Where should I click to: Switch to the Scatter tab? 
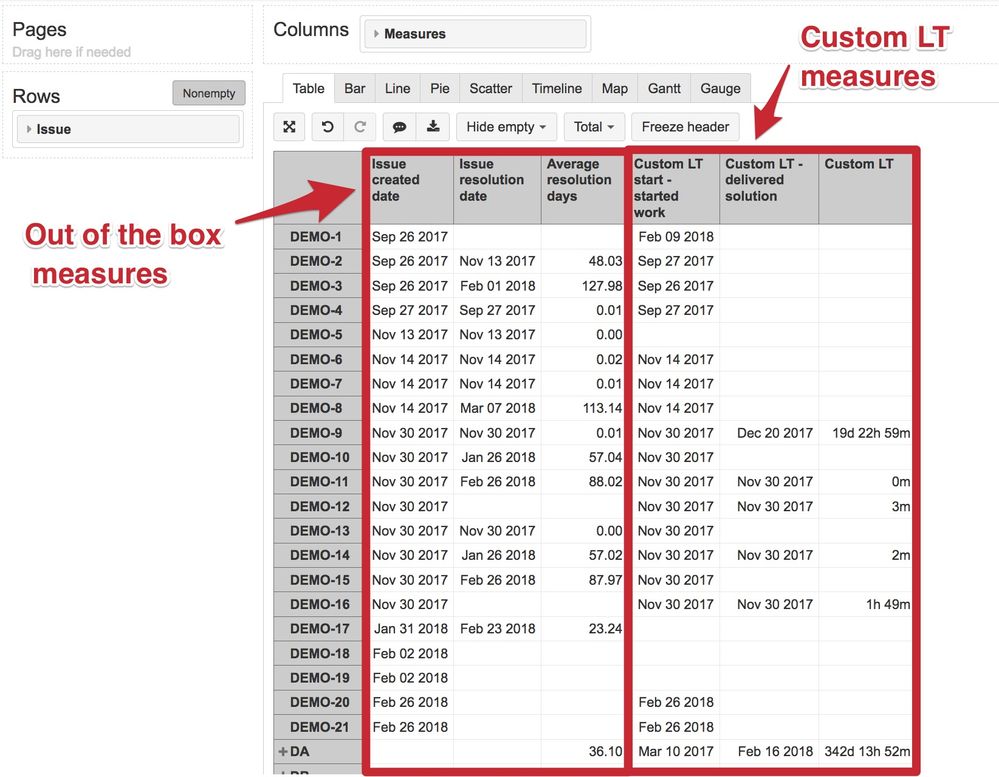[491, 89]
